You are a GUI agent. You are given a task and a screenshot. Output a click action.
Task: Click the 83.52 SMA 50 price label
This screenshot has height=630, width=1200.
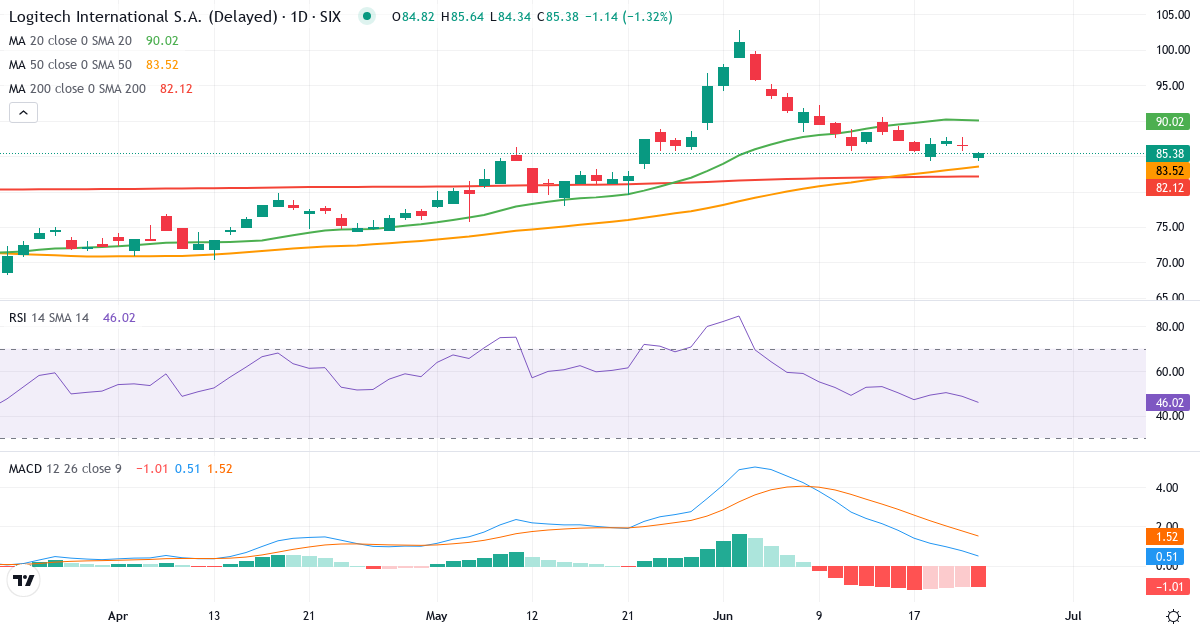[1169, 171]
